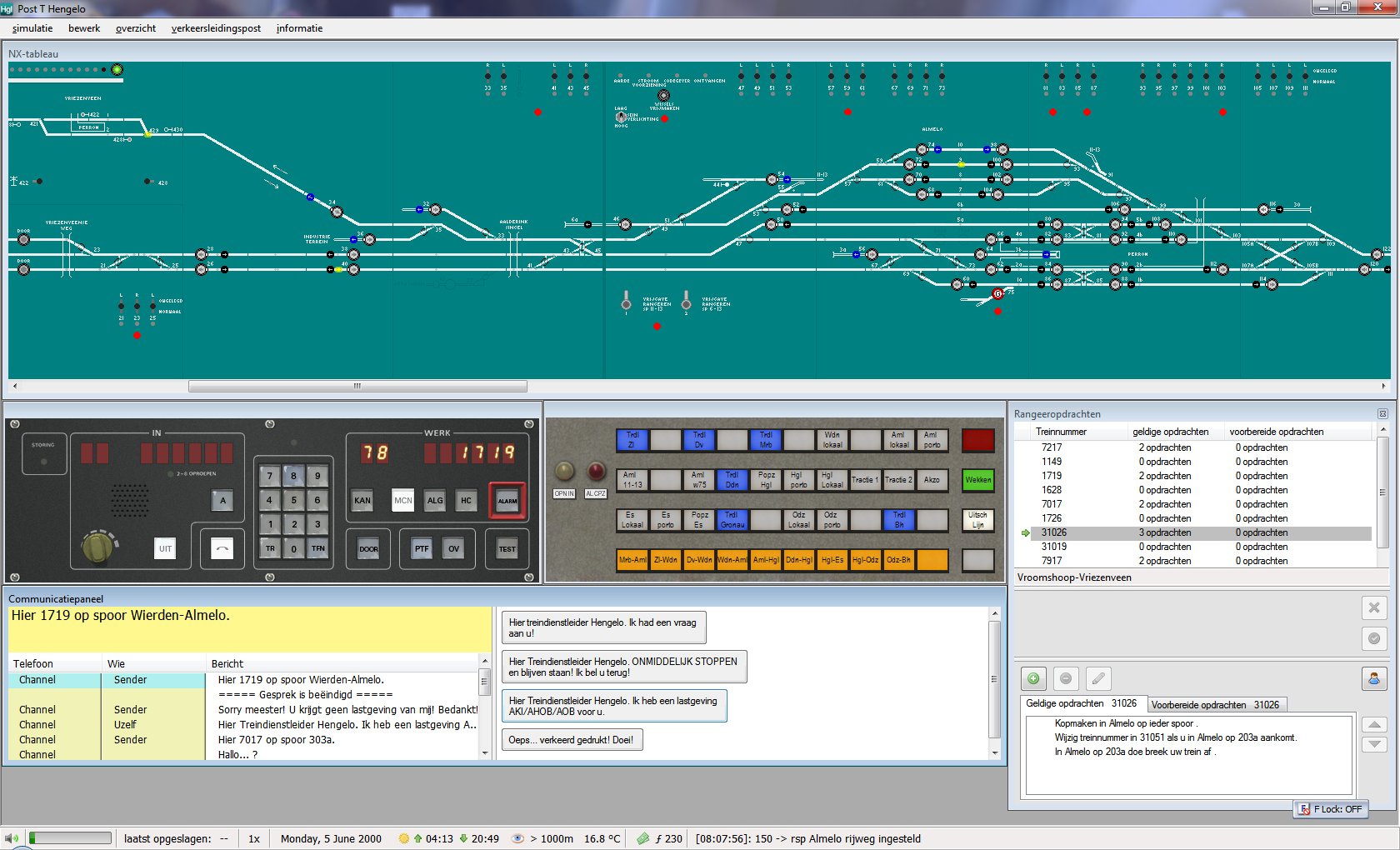This screenshot has width=1400, height=850.
Task: Choose reply 'ONMIDDELIJK STOPPEN en blijven staan'
Action: 624,667
